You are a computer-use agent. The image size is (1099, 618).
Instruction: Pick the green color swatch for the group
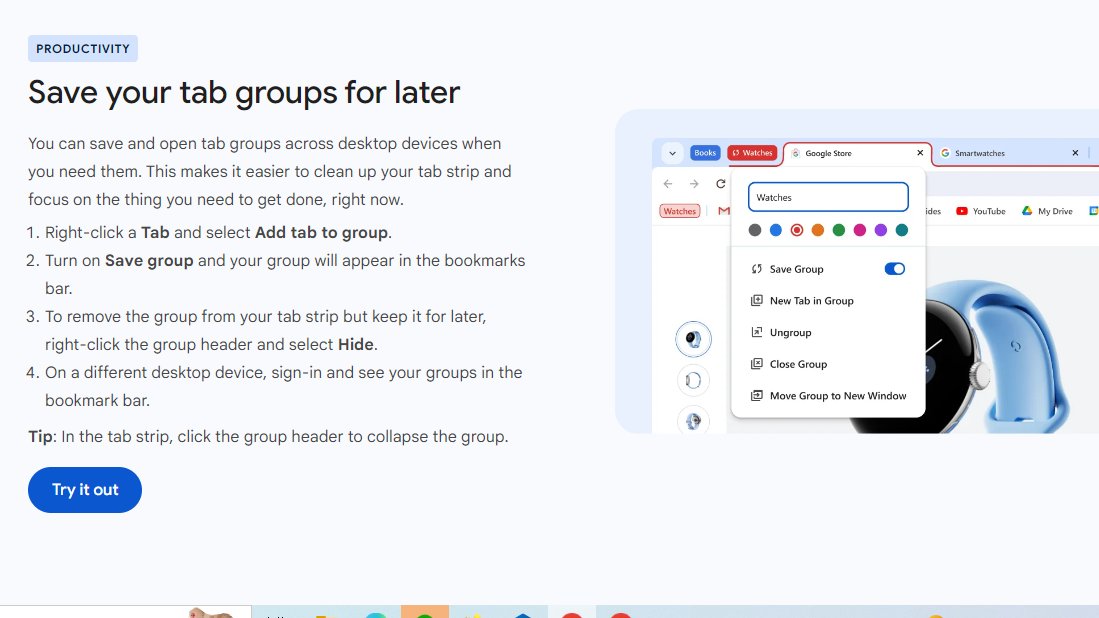[838, 230]
